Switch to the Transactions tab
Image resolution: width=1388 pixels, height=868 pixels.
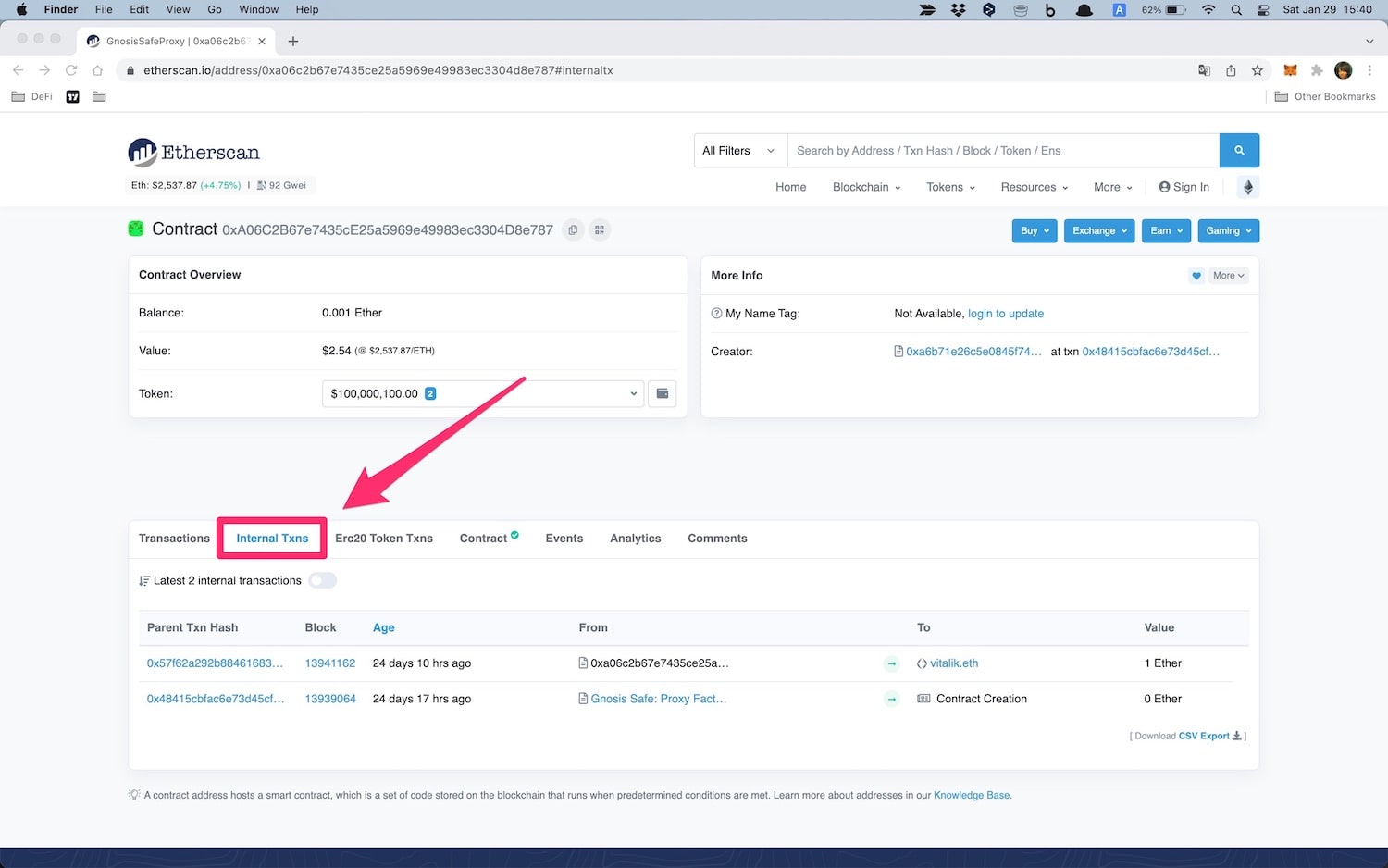[x=174, y=539]
